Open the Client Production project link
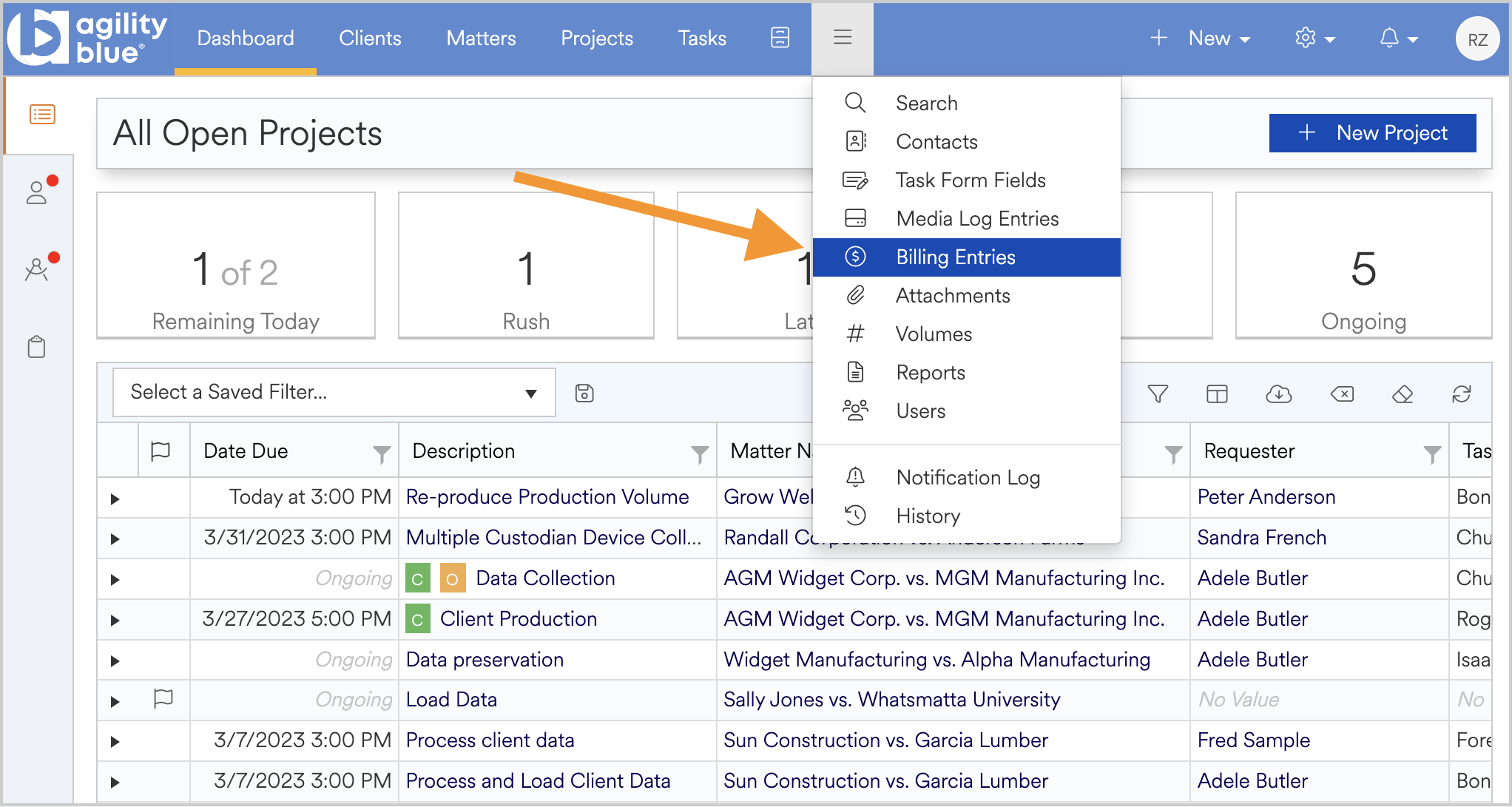1512x807 pixels. 519,619
